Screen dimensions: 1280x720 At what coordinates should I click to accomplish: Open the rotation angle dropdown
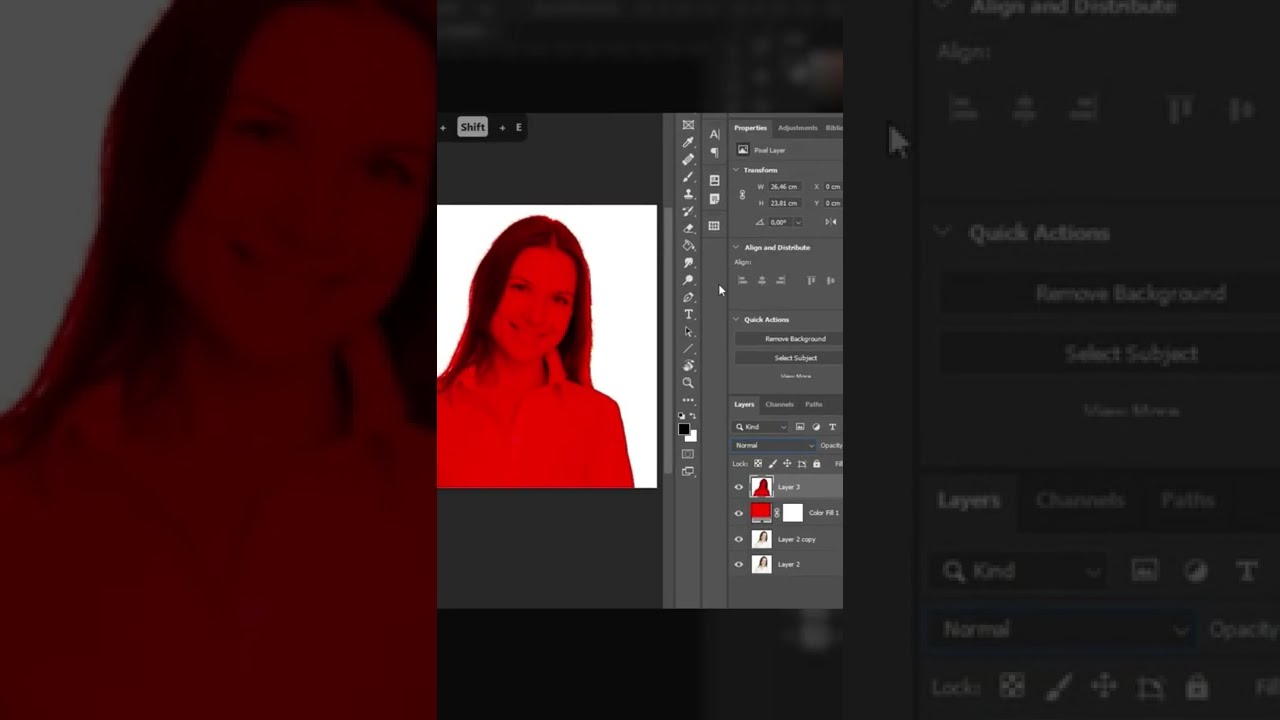797,222
